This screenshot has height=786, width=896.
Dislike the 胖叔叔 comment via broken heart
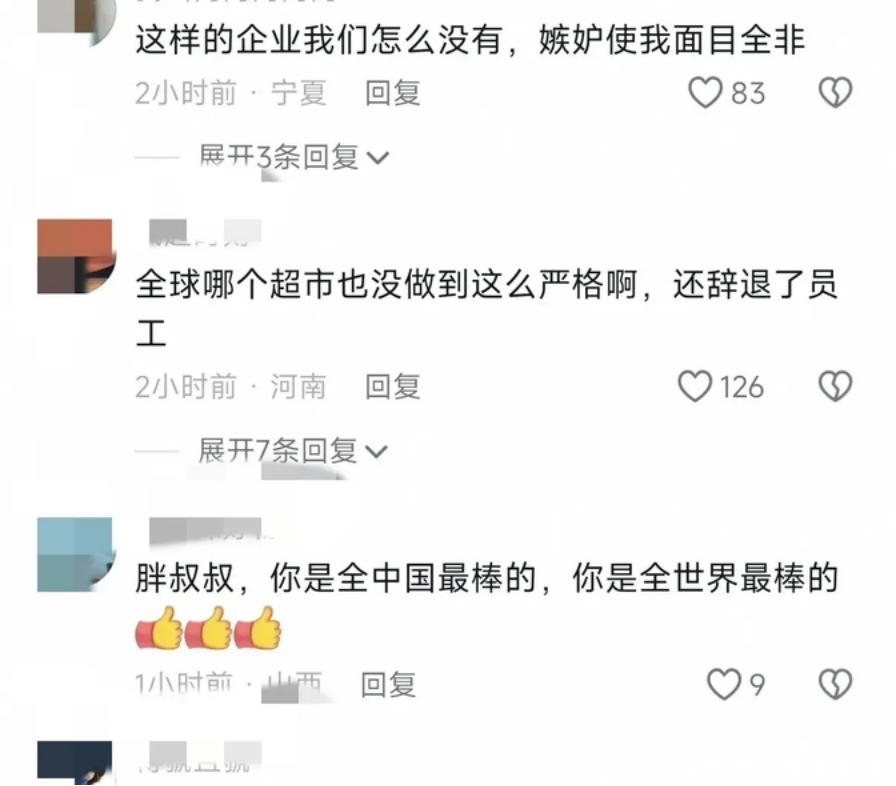(835, 684)
